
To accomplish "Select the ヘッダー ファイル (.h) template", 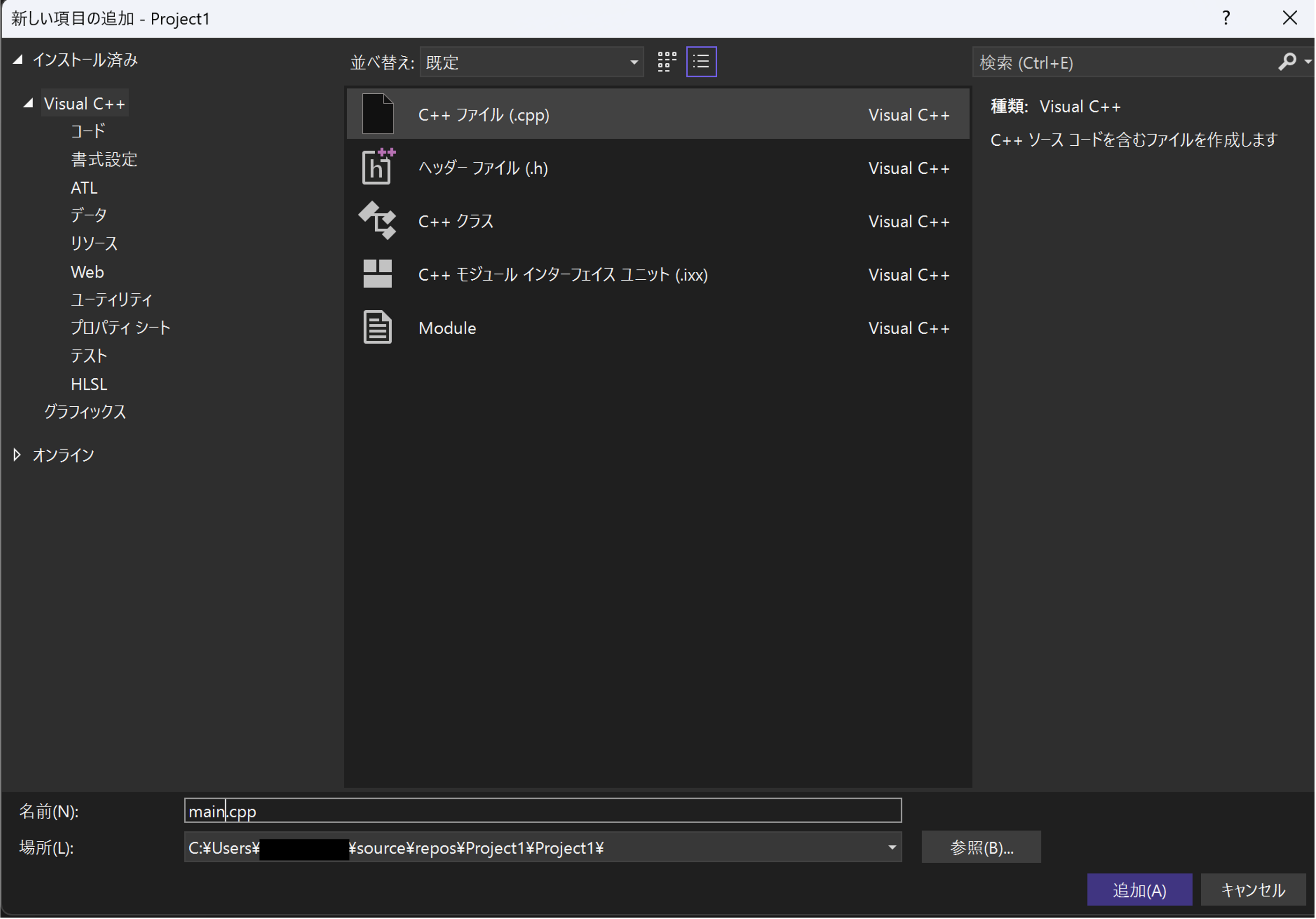I will 658,167.
